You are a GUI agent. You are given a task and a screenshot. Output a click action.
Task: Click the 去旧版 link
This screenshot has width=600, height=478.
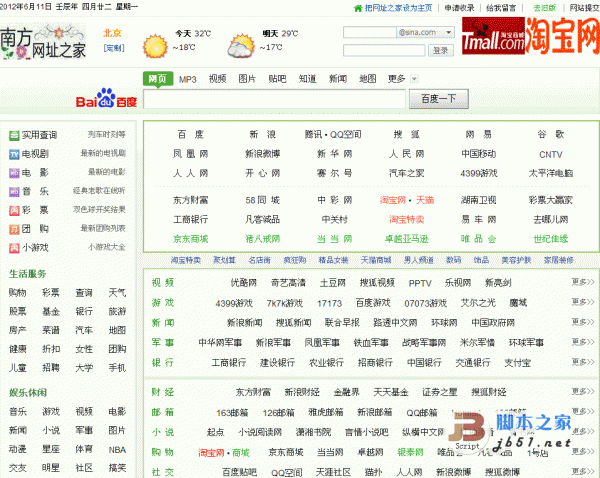(545, 8)
